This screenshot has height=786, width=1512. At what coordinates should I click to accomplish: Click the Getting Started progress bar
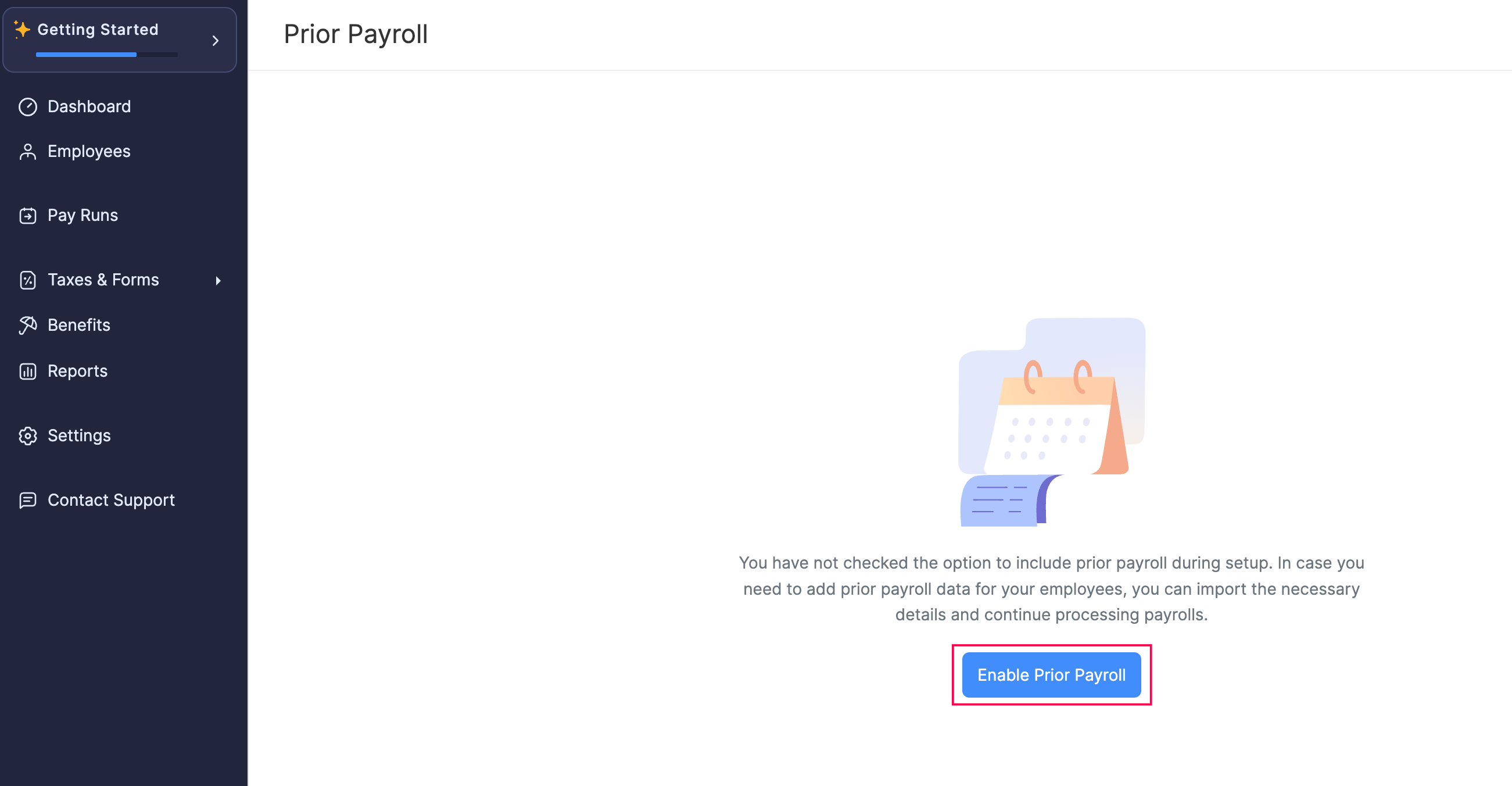point(106,55)
